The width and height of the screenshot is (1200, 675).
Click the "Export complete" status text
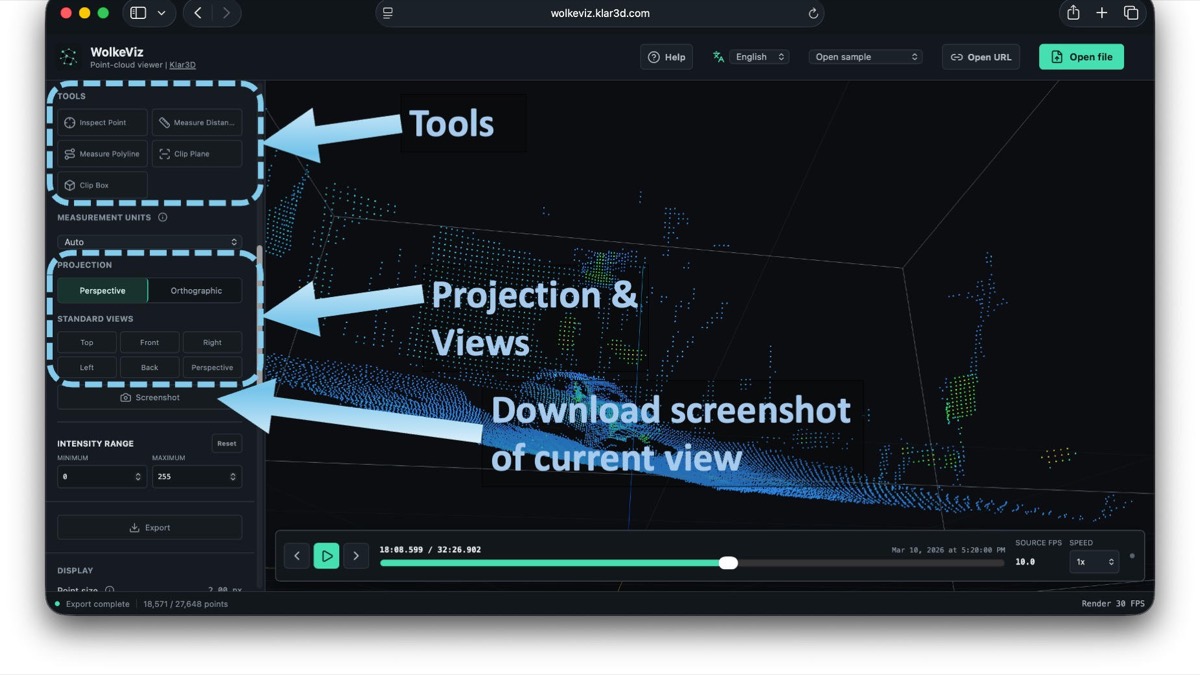97,604
